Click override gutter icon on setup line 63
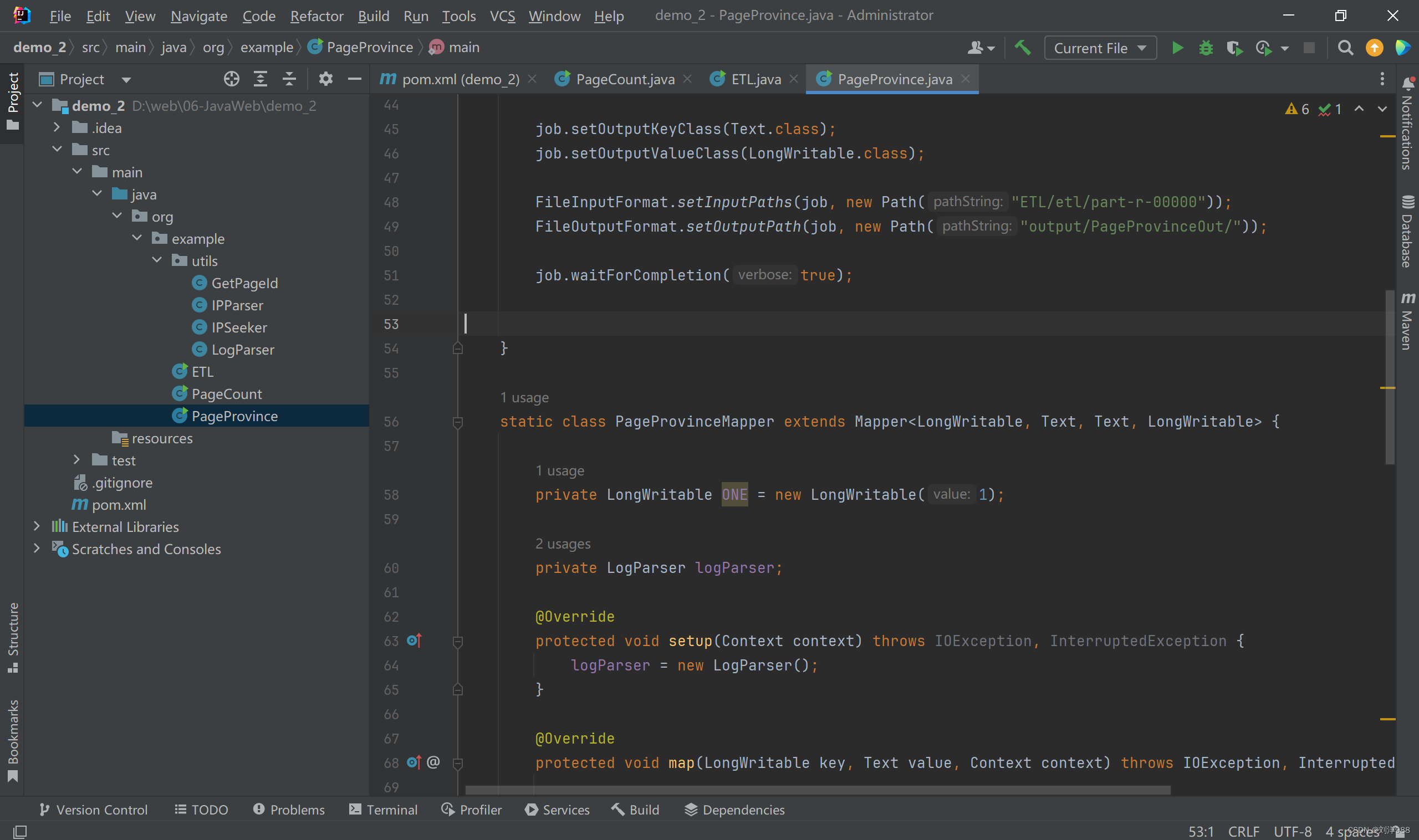This screenshot has width=1419, height=840. point(415,641)
